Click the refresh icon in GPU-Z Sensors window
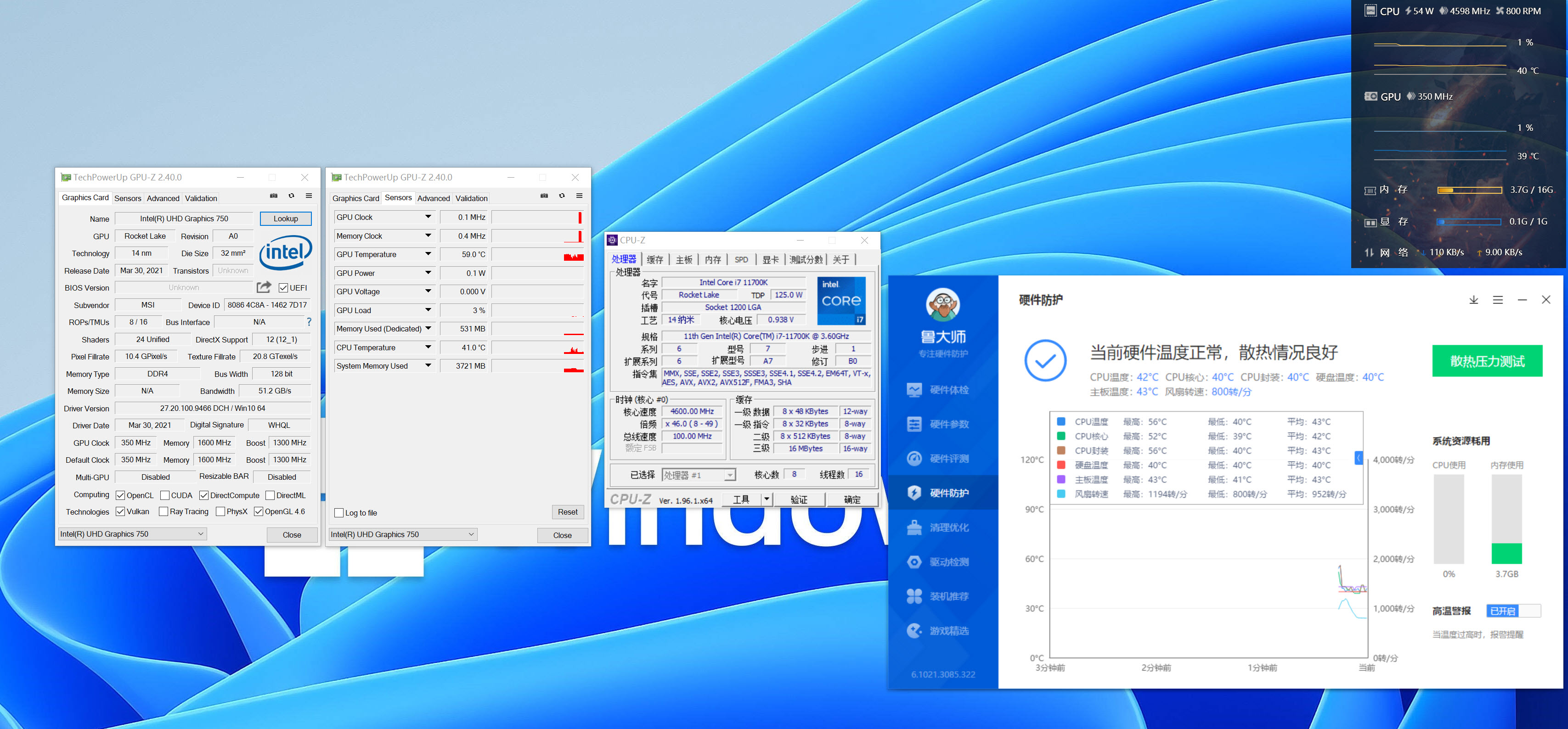Viewport: 1568px width, 729px height. 561,195
